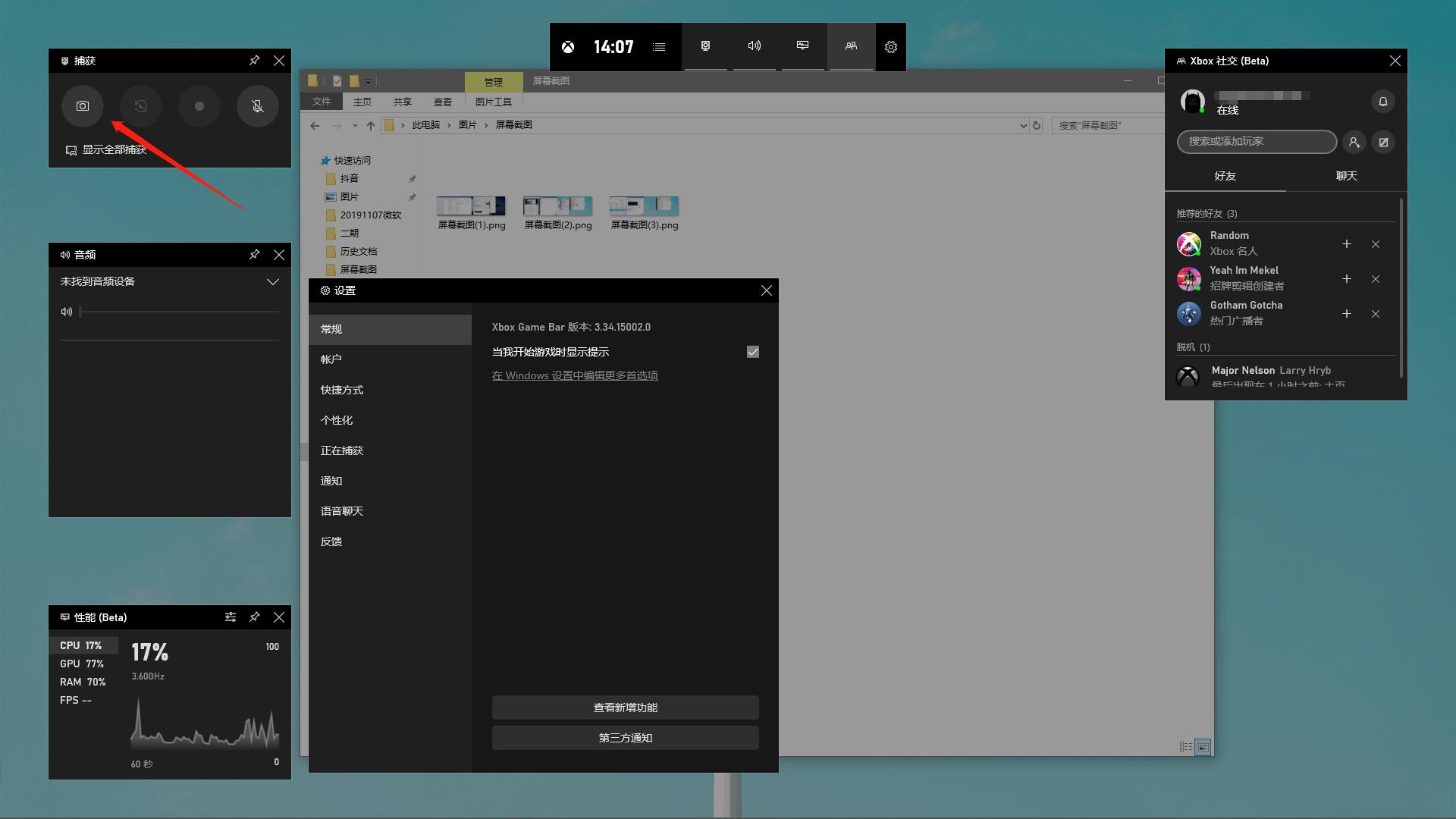Toggle show tips when starting game checkbox

753,352
